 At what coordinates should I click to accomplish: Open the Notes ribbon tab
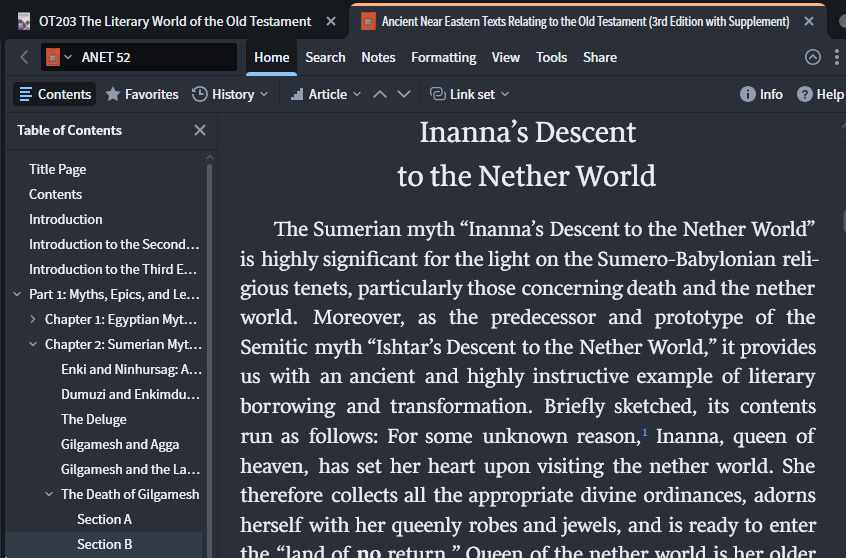pyautogui.click(x=378, y=57)
